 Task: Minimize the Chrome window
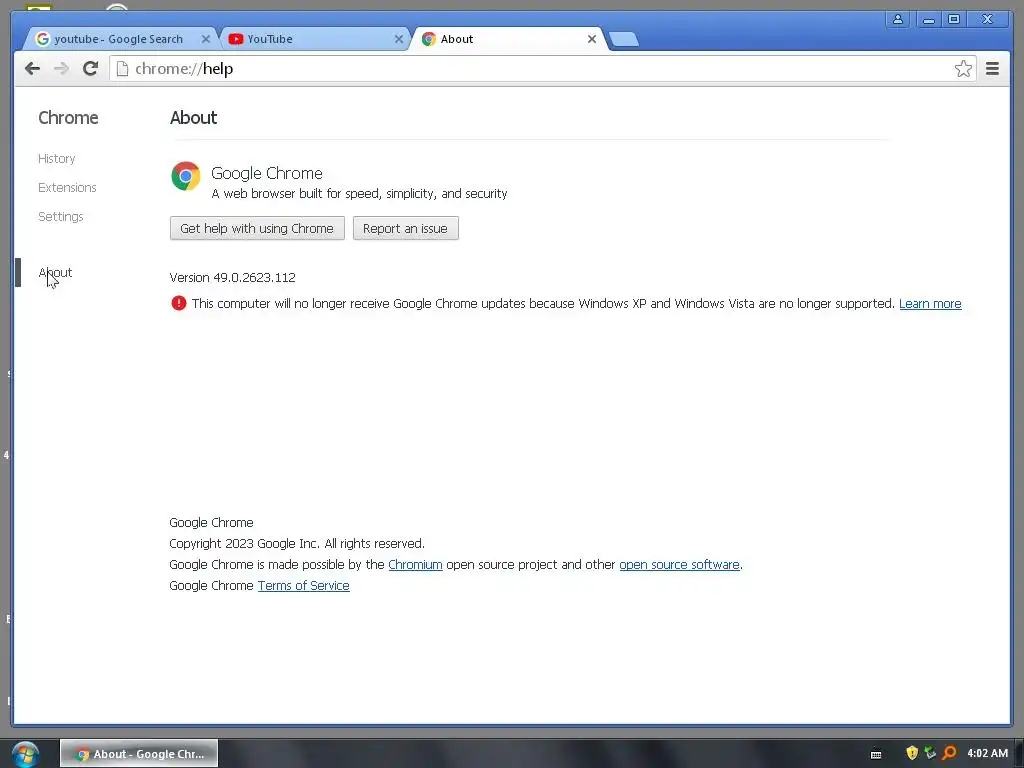click(x=928, y=19)
